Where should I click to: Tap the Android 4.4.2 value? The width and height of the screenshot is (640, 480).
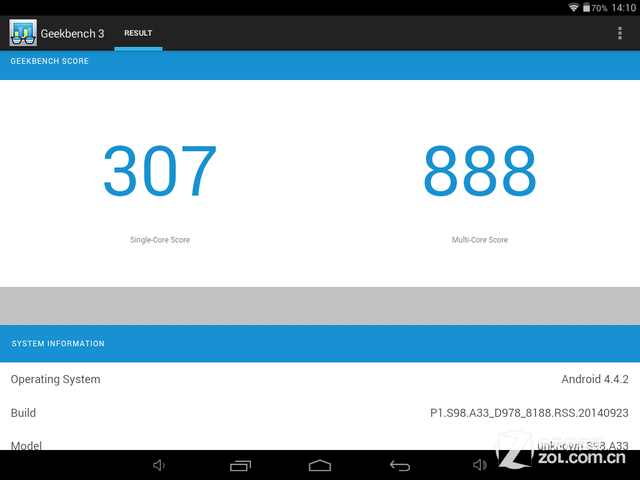[x=595, y=379]
